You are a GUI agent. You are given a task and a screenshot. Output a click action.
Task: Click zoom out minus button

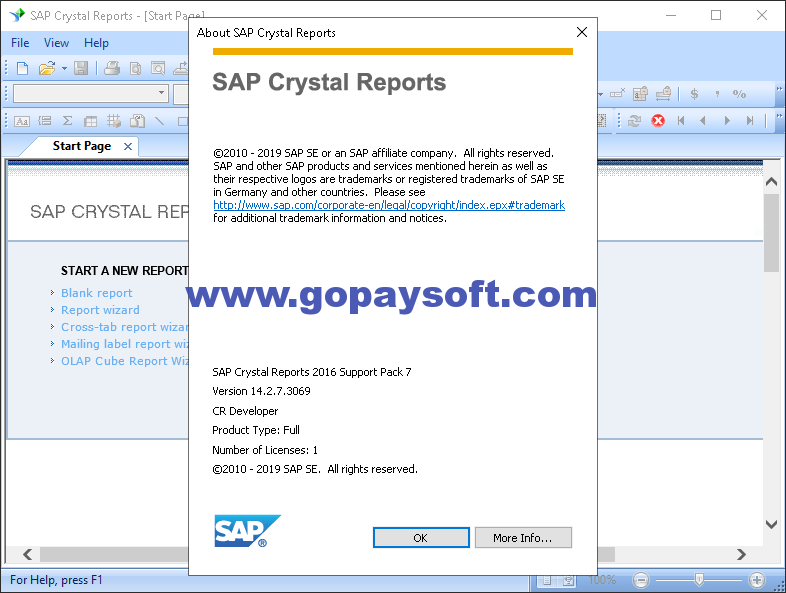641,580
